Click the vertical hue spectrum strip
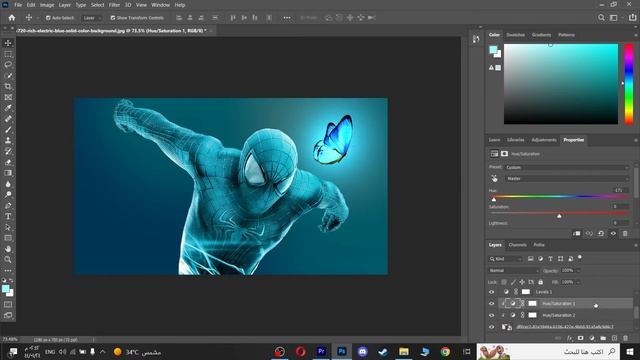Viewport: 640px width, 360px height. tap(629, 84)
